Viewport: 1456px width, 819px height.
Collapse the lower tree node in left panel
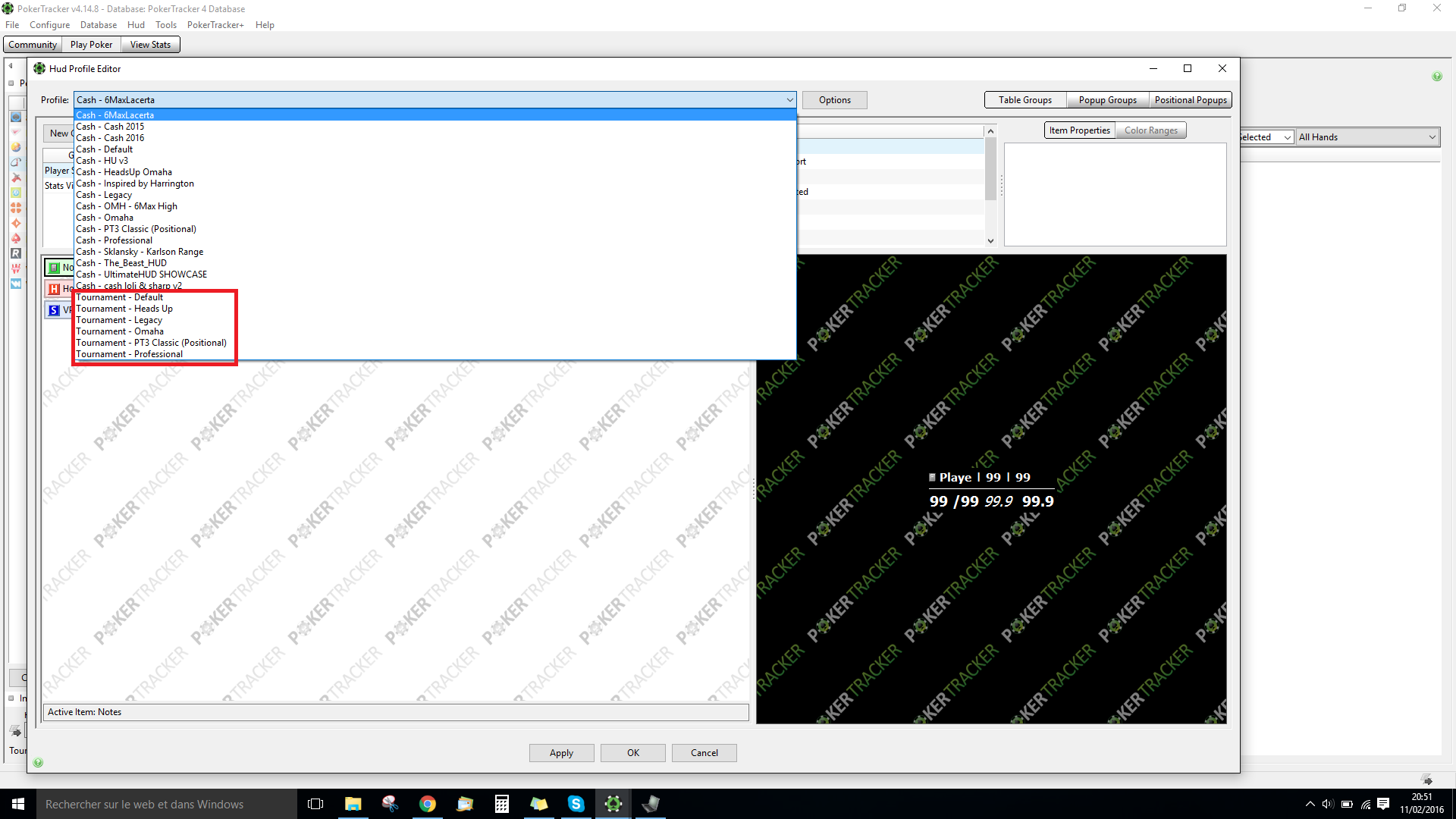click(x=11, y=698)
